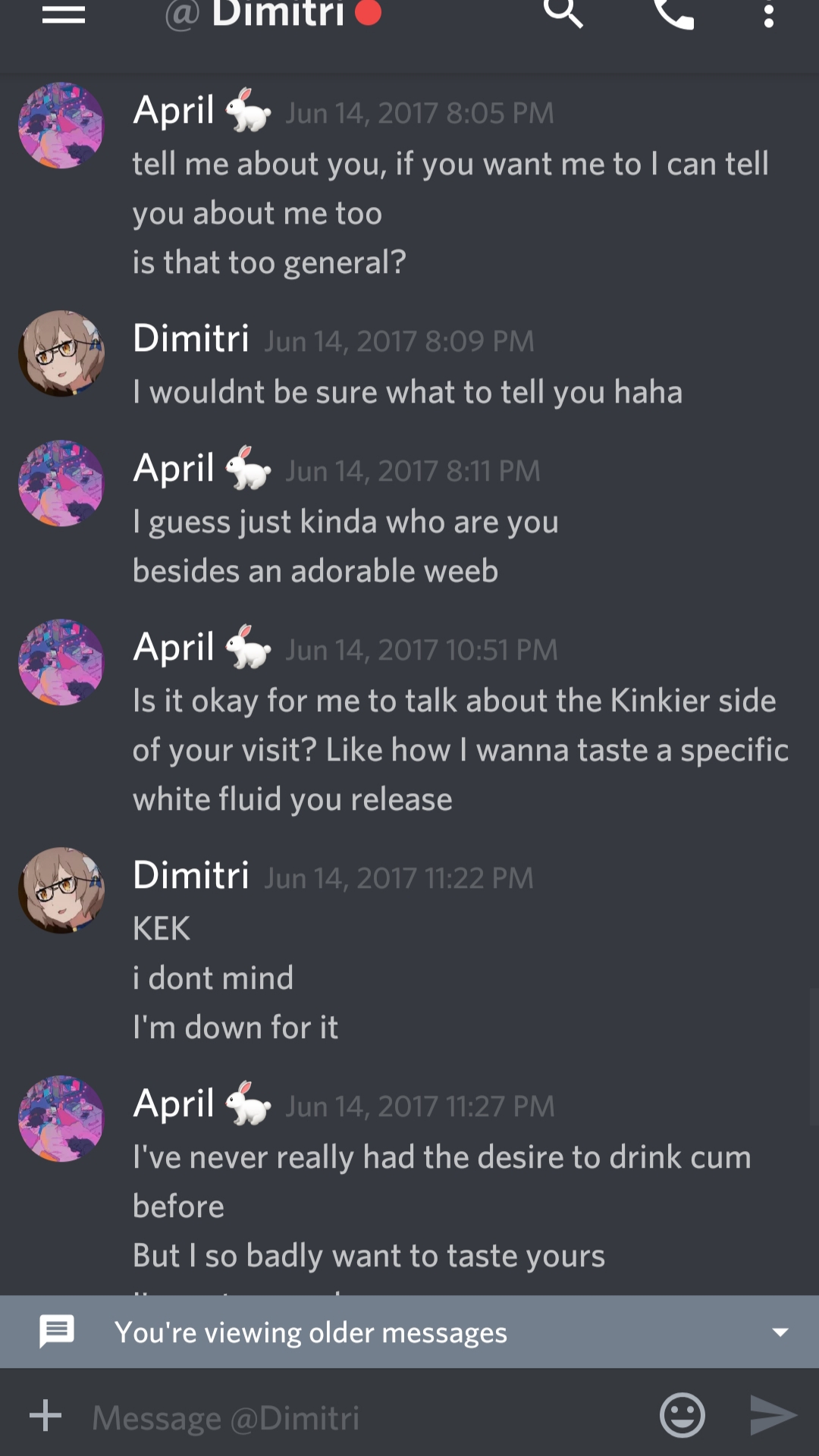
Task: Open the hamburger navigation menu
Action: point(64,15)
